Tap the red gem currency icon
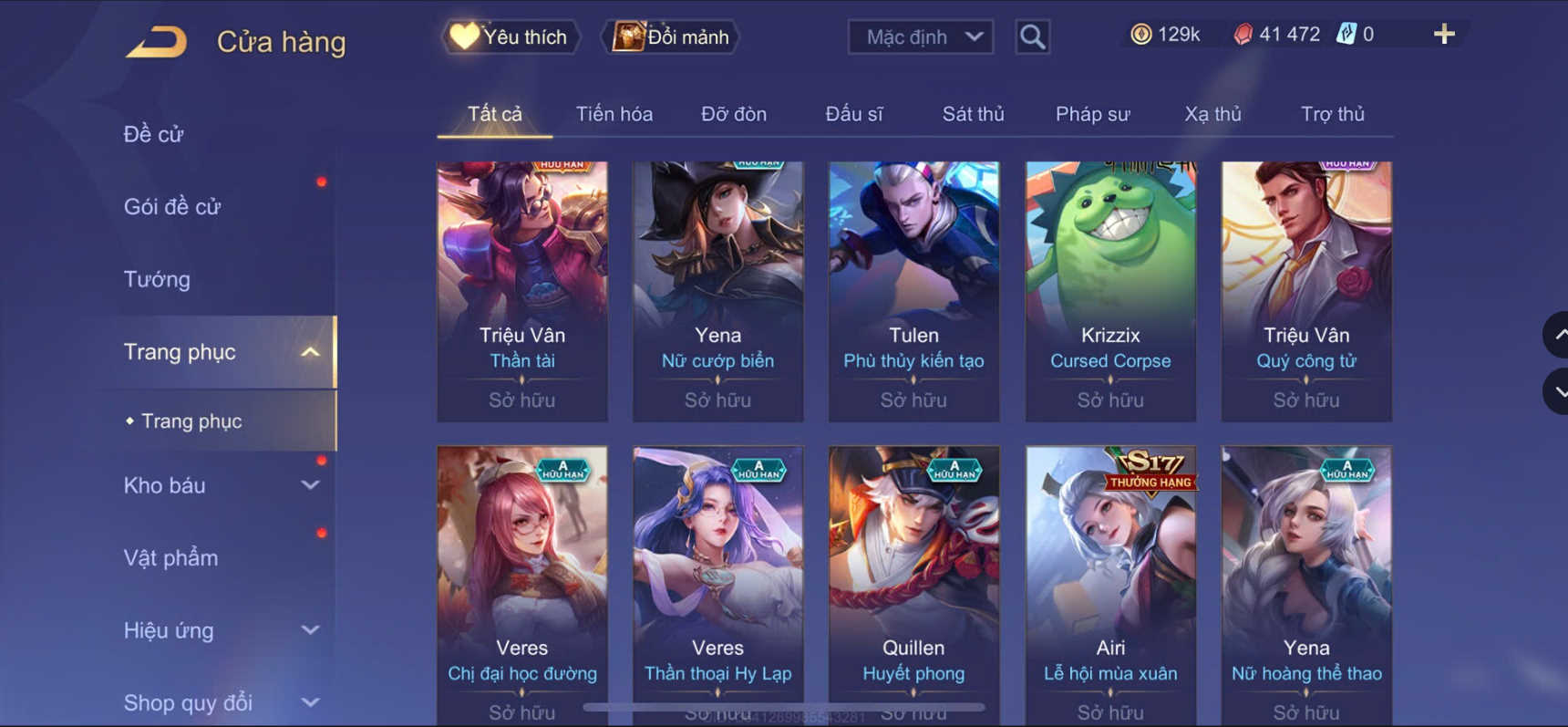The width and height of the screenshot is (1568, 727). pyautogui.click(x=1243, y=35)
